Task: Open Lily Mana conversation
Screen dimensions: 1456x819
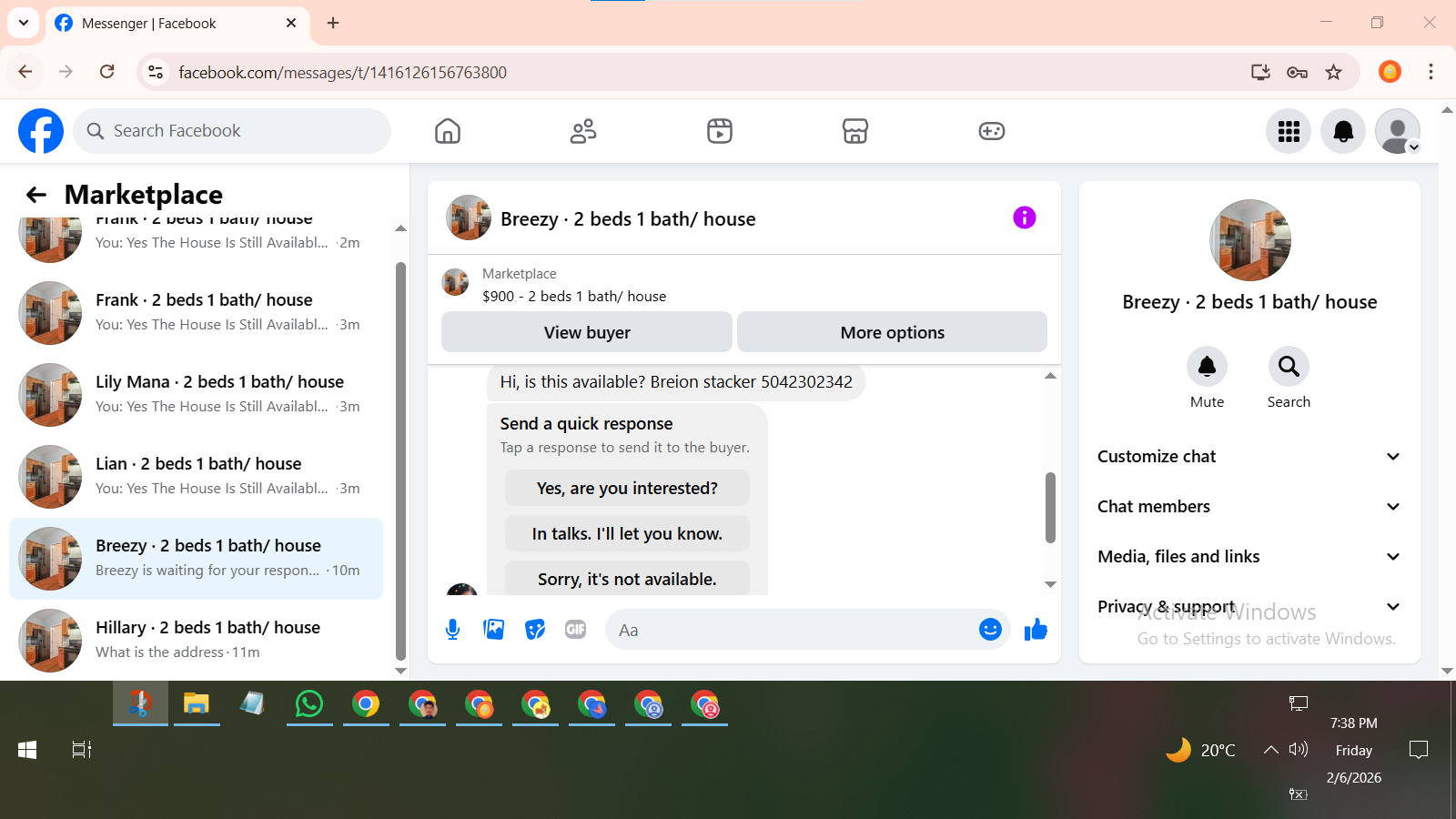Action: [196, 395]
